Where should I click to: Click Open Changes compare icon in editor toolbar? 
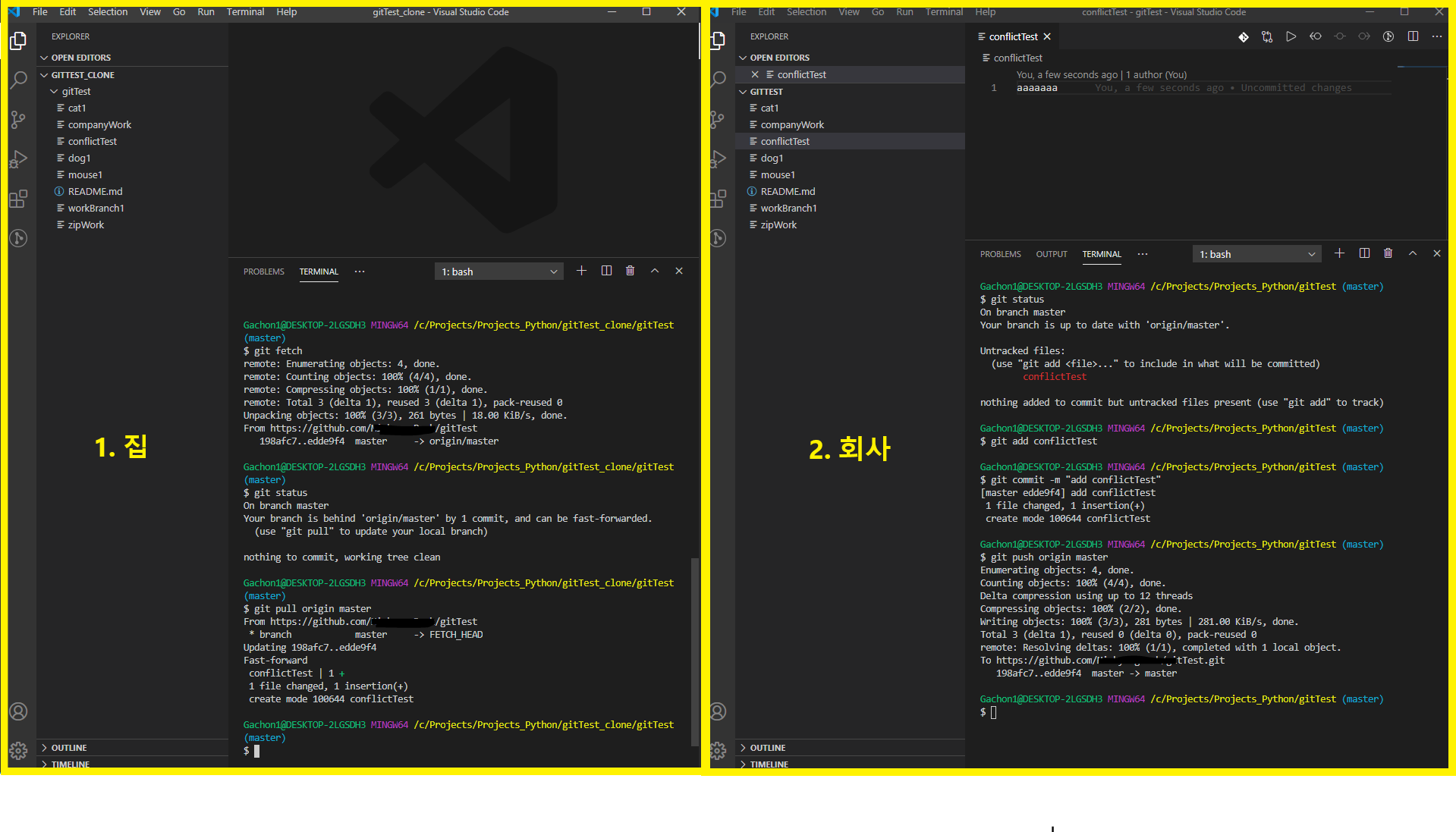[x=1267, y=36]
